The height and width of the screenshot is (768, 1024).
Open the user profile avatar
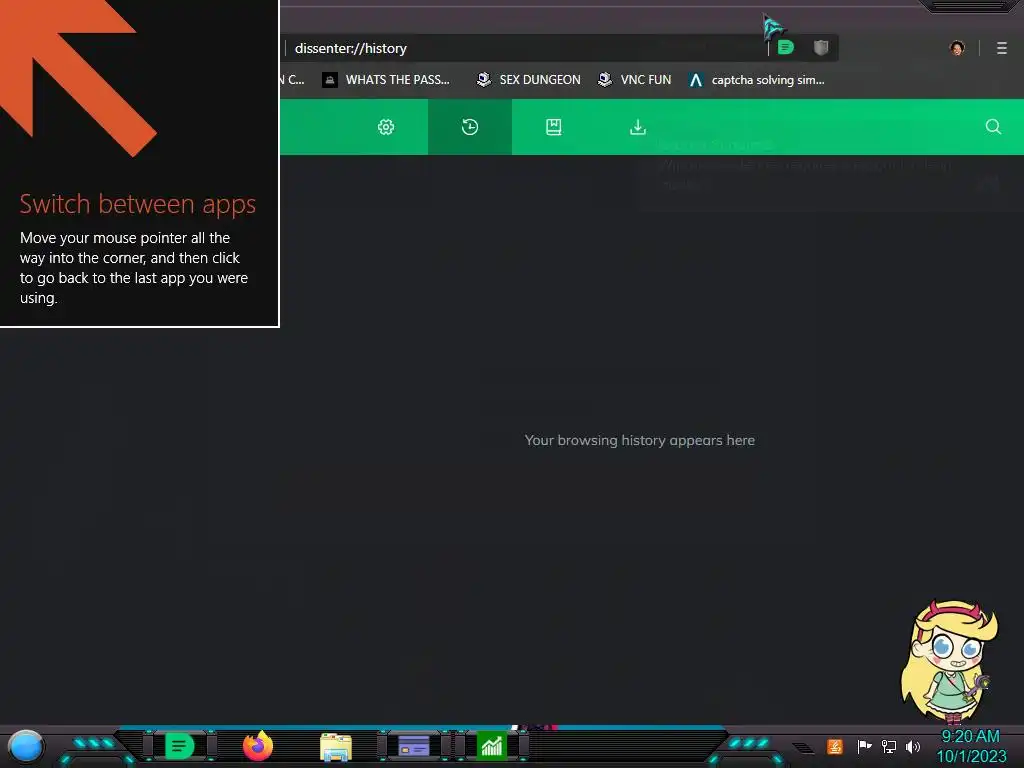pos(957,48)
